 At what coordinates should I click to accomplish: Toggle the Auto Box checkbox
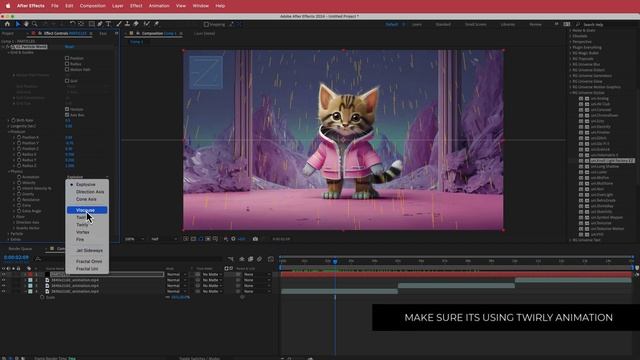click(x=67, y=115)
